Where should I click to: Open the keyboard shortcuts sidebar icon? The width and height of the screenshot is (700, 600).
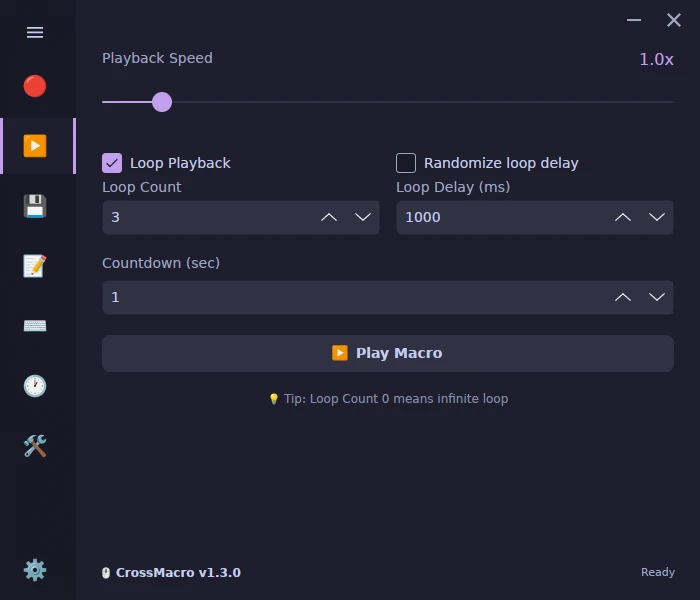[35, 326]
